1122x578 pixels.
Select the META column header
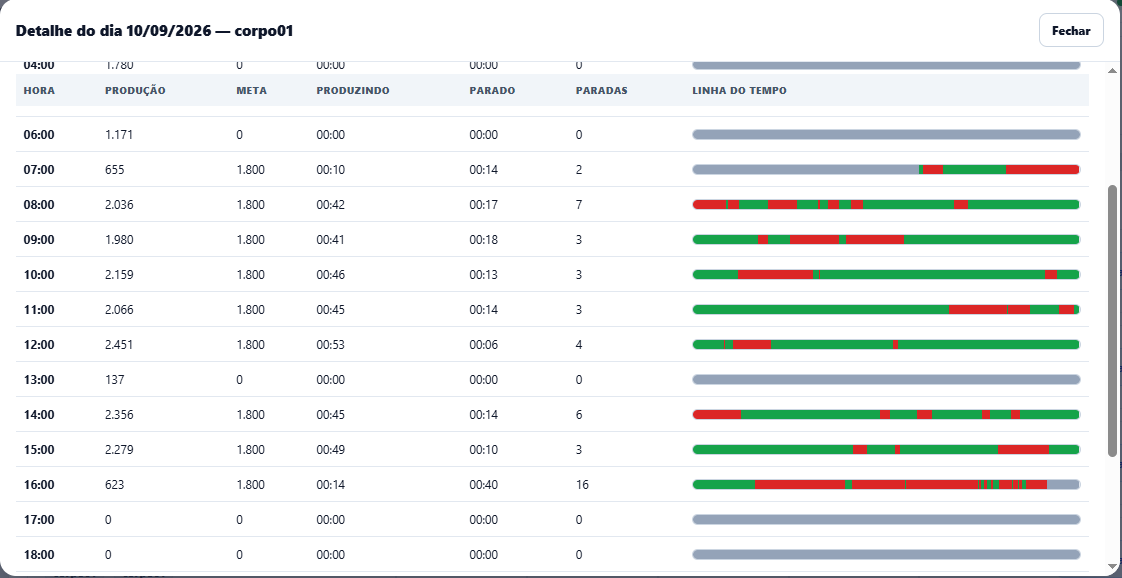tap(251, 91)
